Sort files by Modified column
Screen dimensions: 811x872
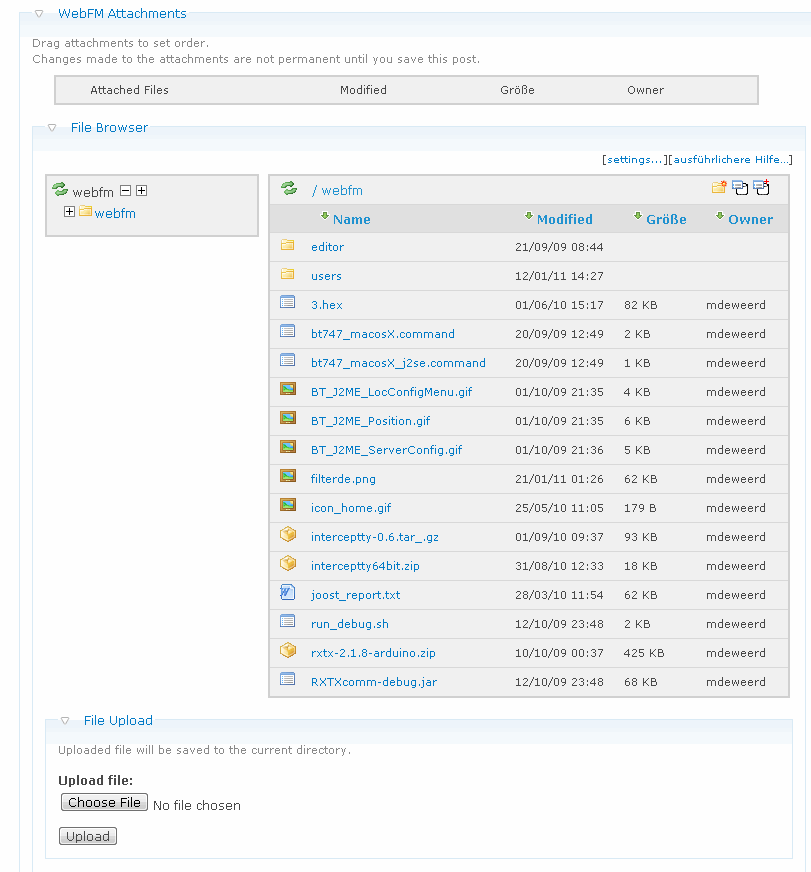pyautogui.click(x=564, y=219)
